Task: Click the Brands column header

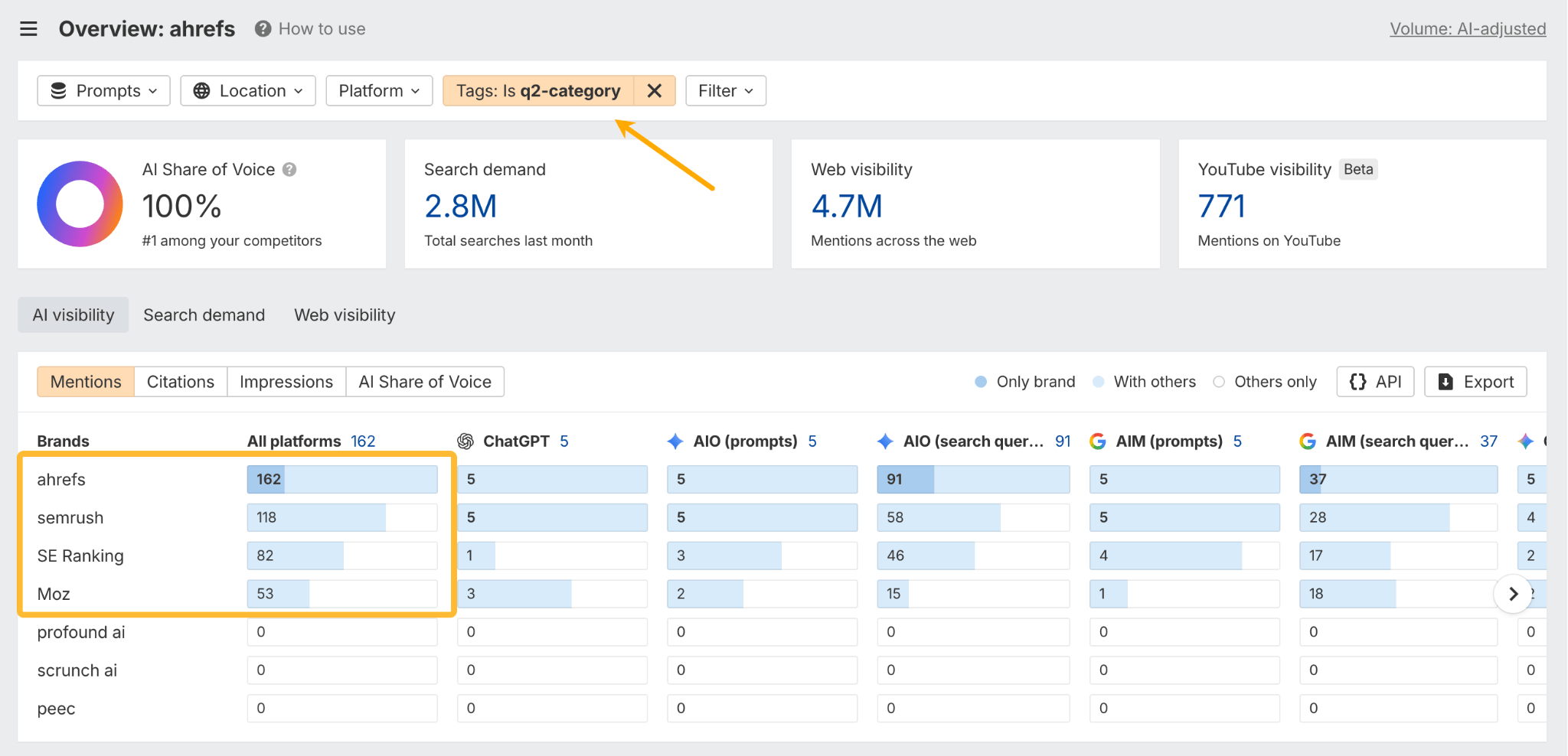Action: coord(64,442)
